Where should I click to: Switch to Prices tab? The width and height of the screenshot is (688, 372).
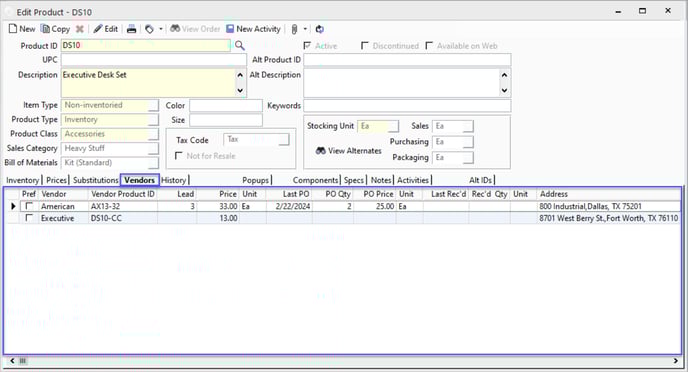[56, 180]
